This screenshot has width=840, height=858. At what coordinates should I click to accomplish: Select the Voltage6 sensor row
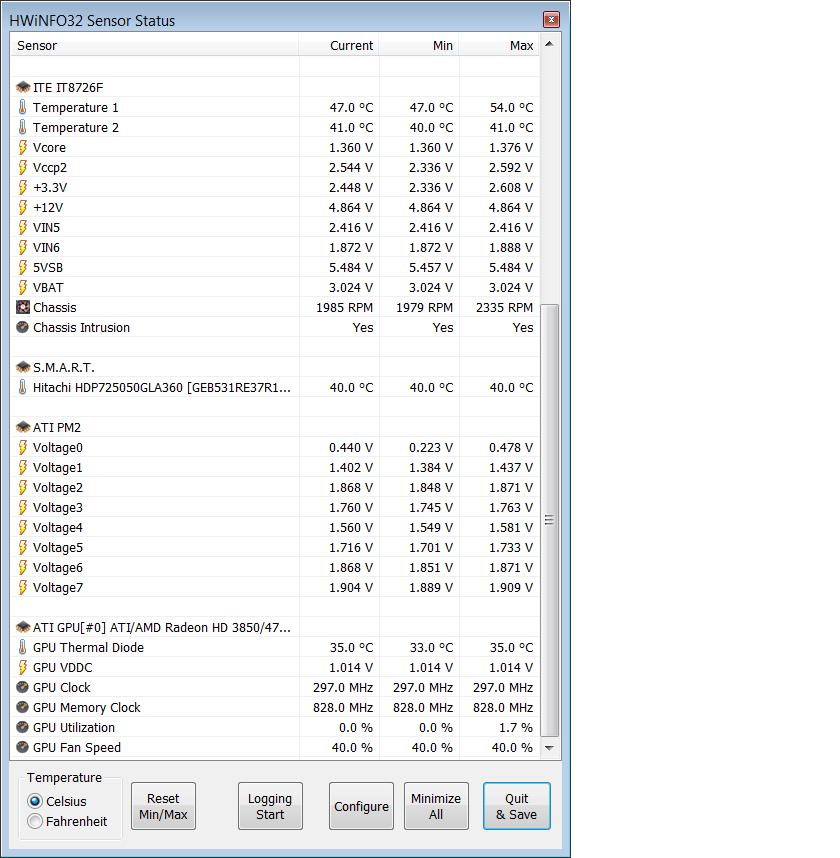(275, 567)
